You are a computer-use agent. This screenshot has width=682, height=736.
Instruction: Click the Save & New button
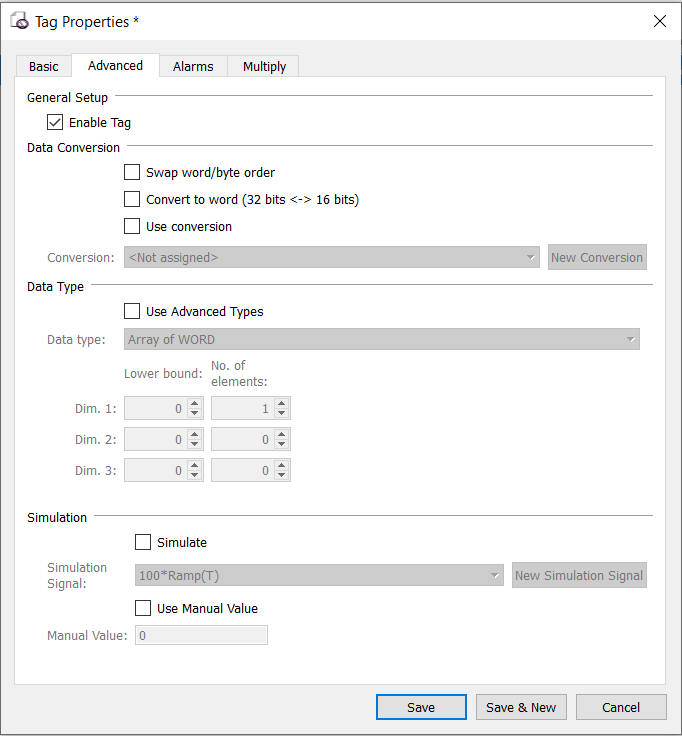click(x=521, y=707)
